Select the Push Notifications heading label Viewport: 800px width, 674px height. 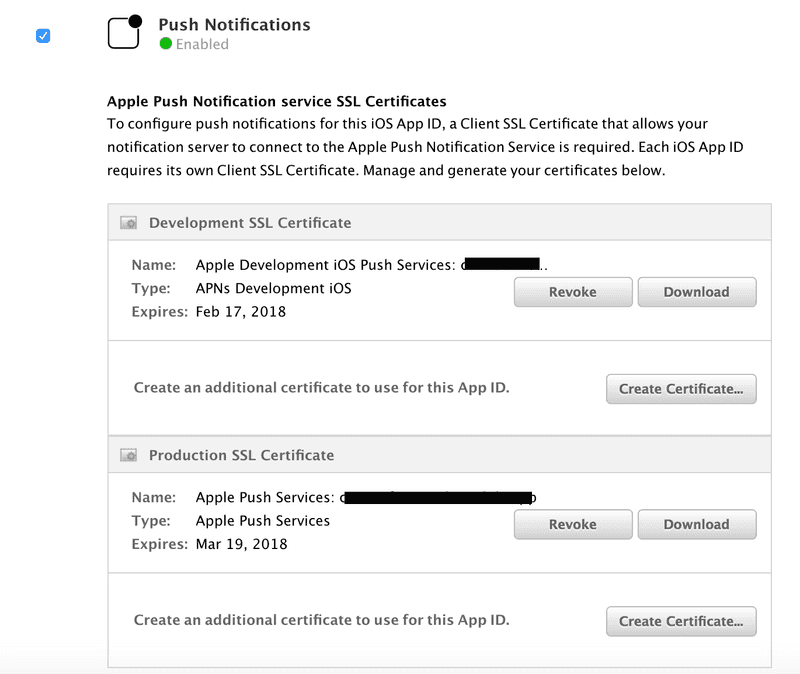233,24
